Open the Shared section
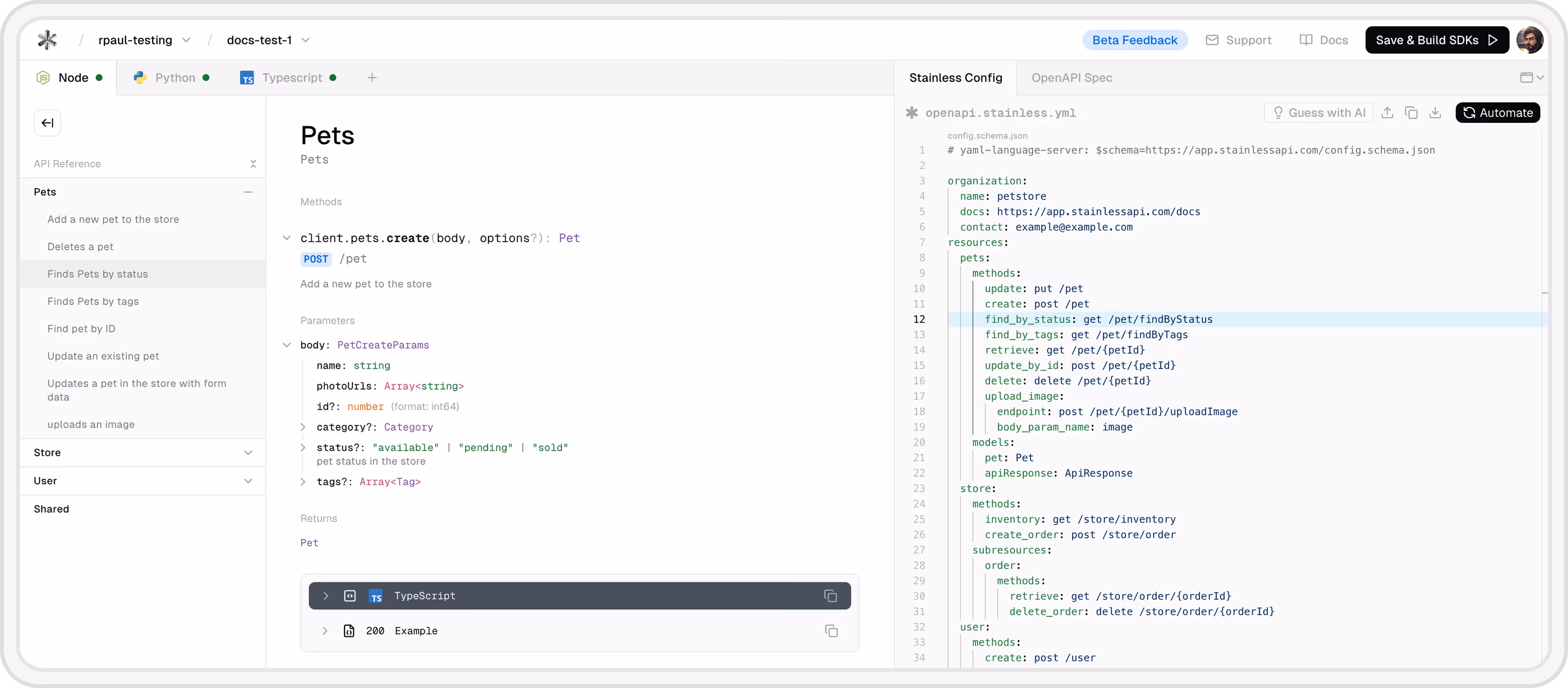The height and width of the screenshot is (688, 1568). click(x=51, y=509)
